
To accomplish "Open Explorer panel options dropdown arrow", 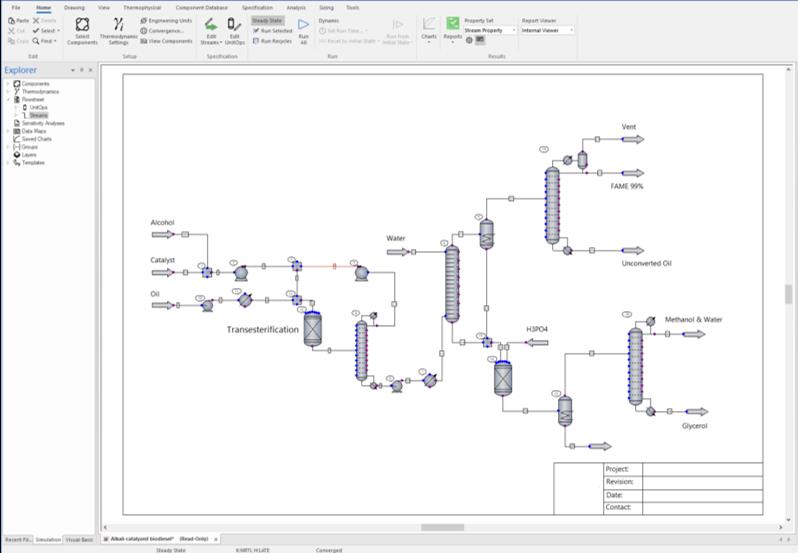I will point(73,70).
